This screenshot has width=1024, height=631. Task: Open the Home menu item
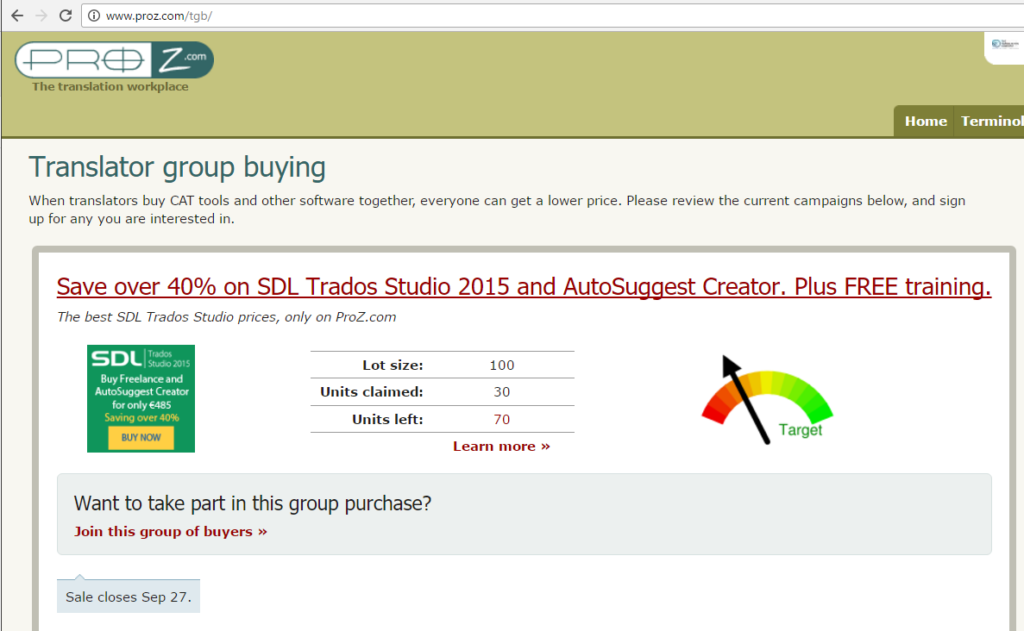click(x=925, y=121)
